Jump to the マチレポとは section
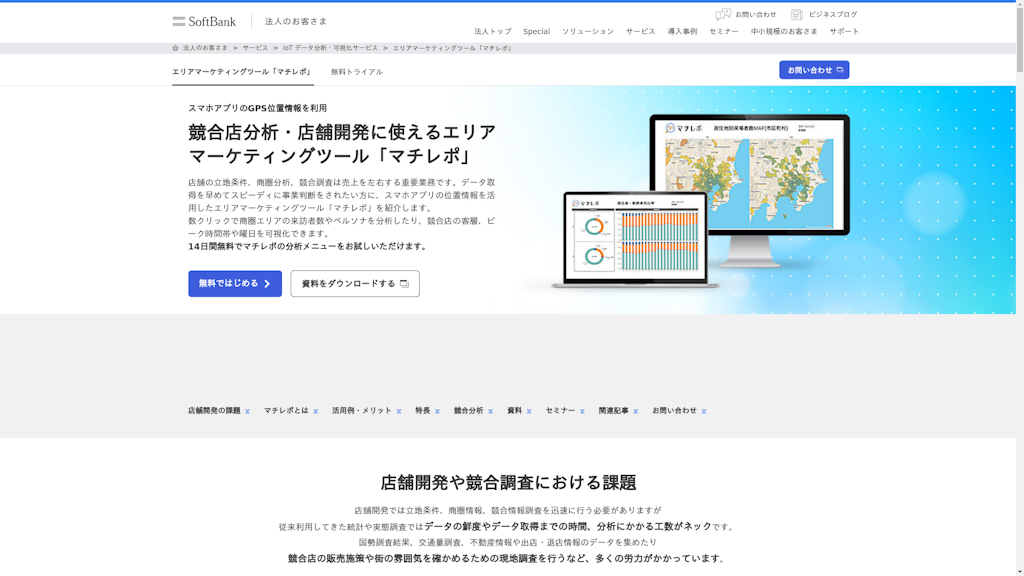1024x576 pixels. point(286,410)
